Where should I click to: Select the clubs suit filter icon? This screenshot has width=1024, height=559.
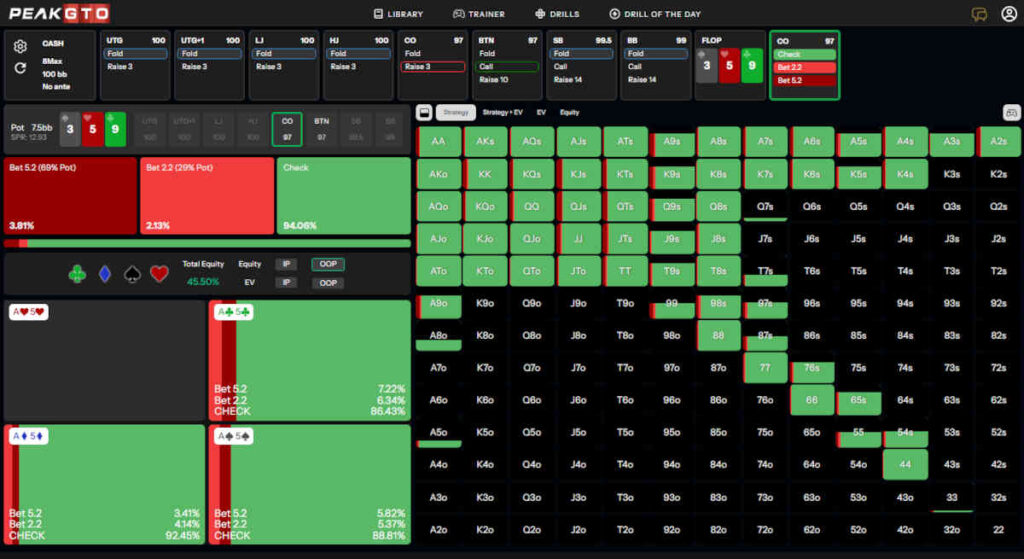77,274
